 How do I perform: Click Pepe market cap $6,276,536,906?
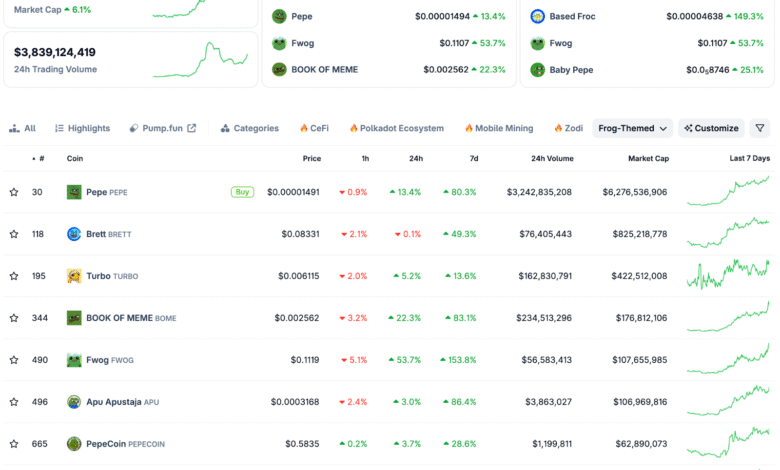635,192
